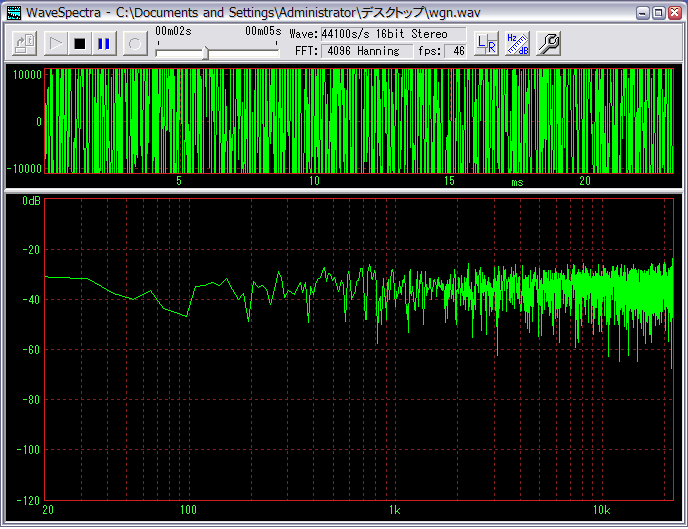The image size is (688, 529).
Task: Click the 10k frequency axis label
Action: (x=601, y=510)
